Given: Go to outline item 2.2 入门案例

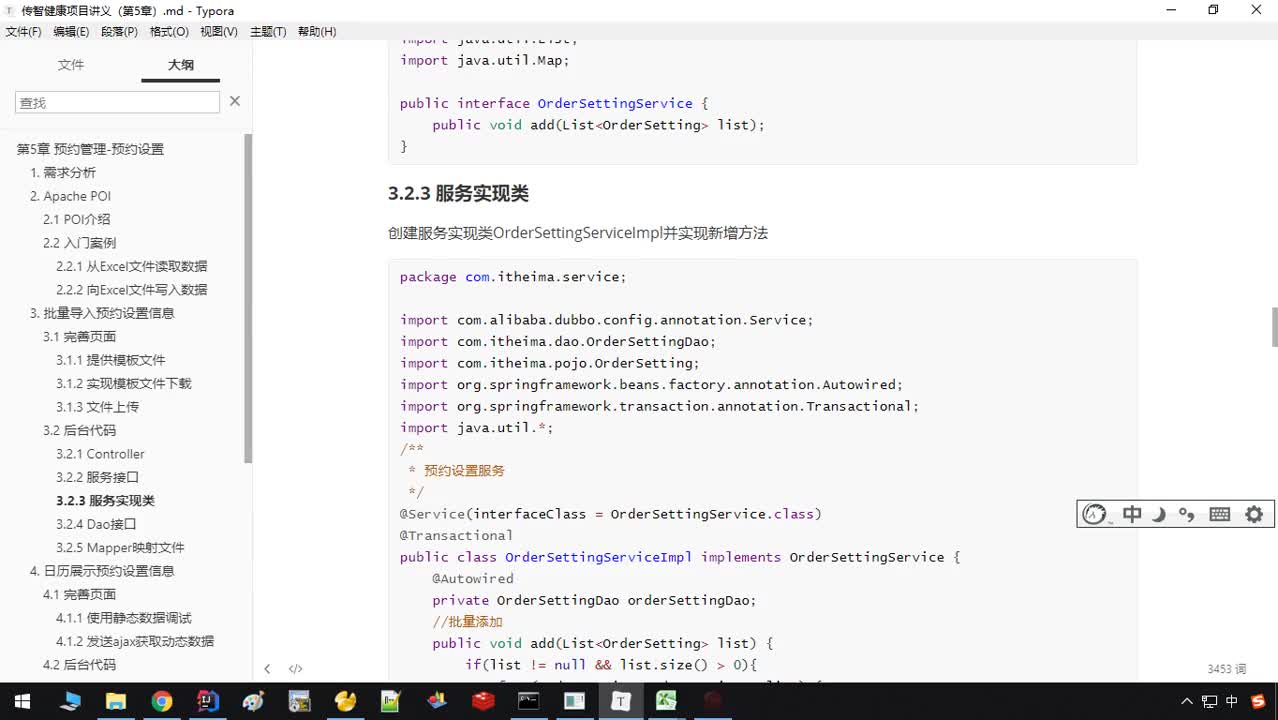Looking at the screenshot, I should tap(79, 243).
